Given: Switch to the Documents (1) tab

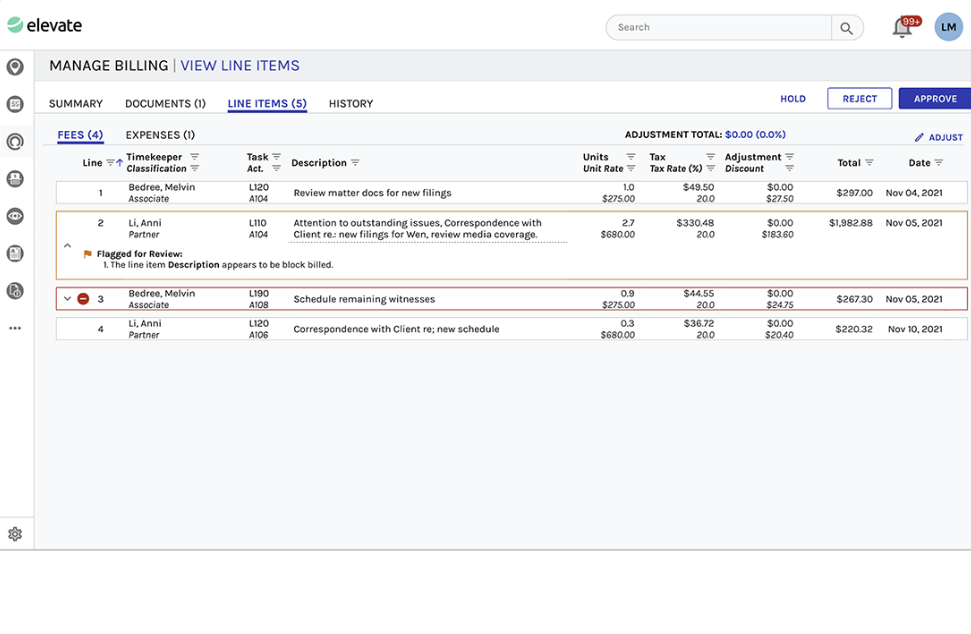Looking at the screenshot, I should point(165,103).
